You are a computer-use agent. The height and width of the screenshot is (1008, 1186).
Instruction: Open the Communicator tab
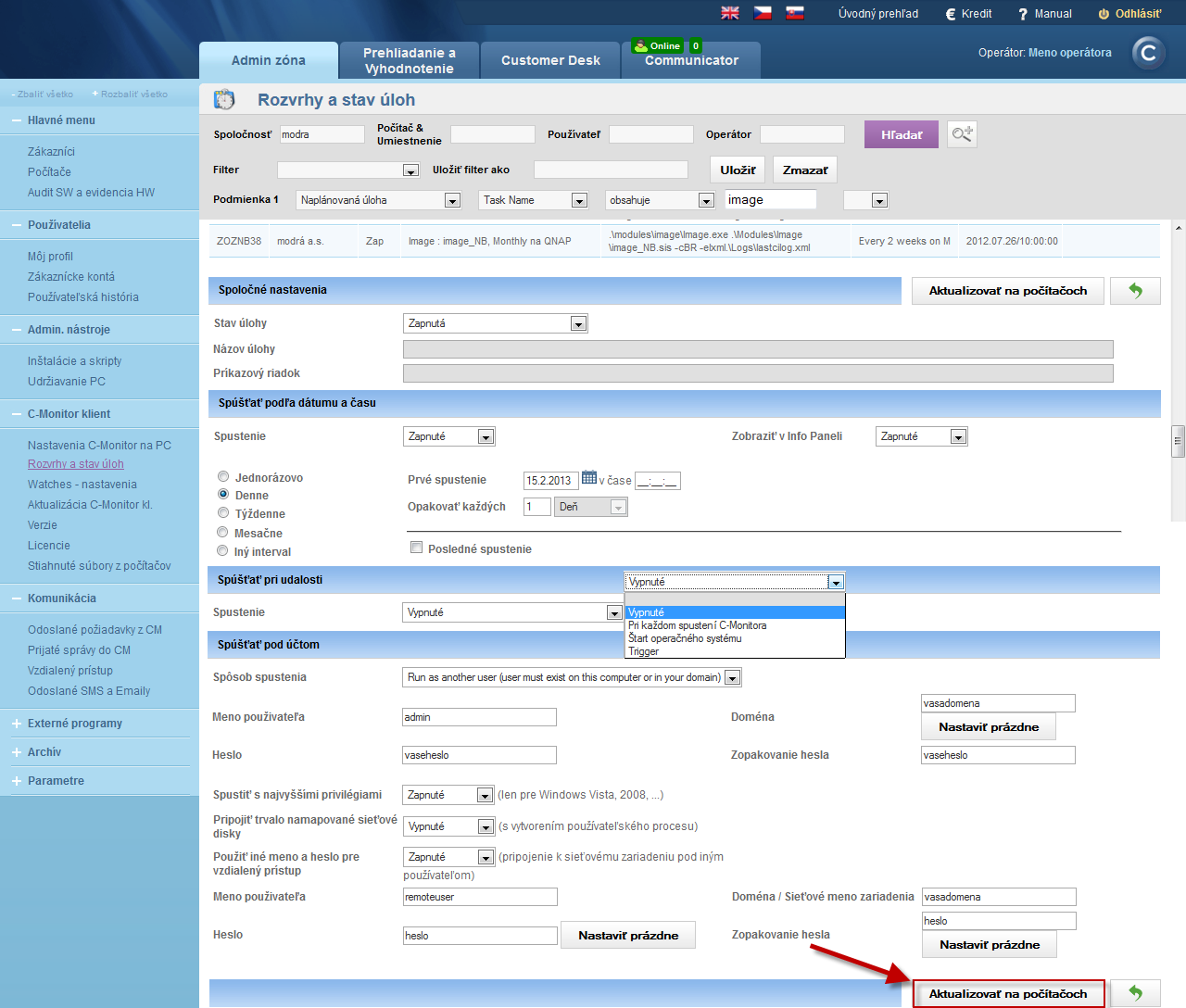coord(691,61)
